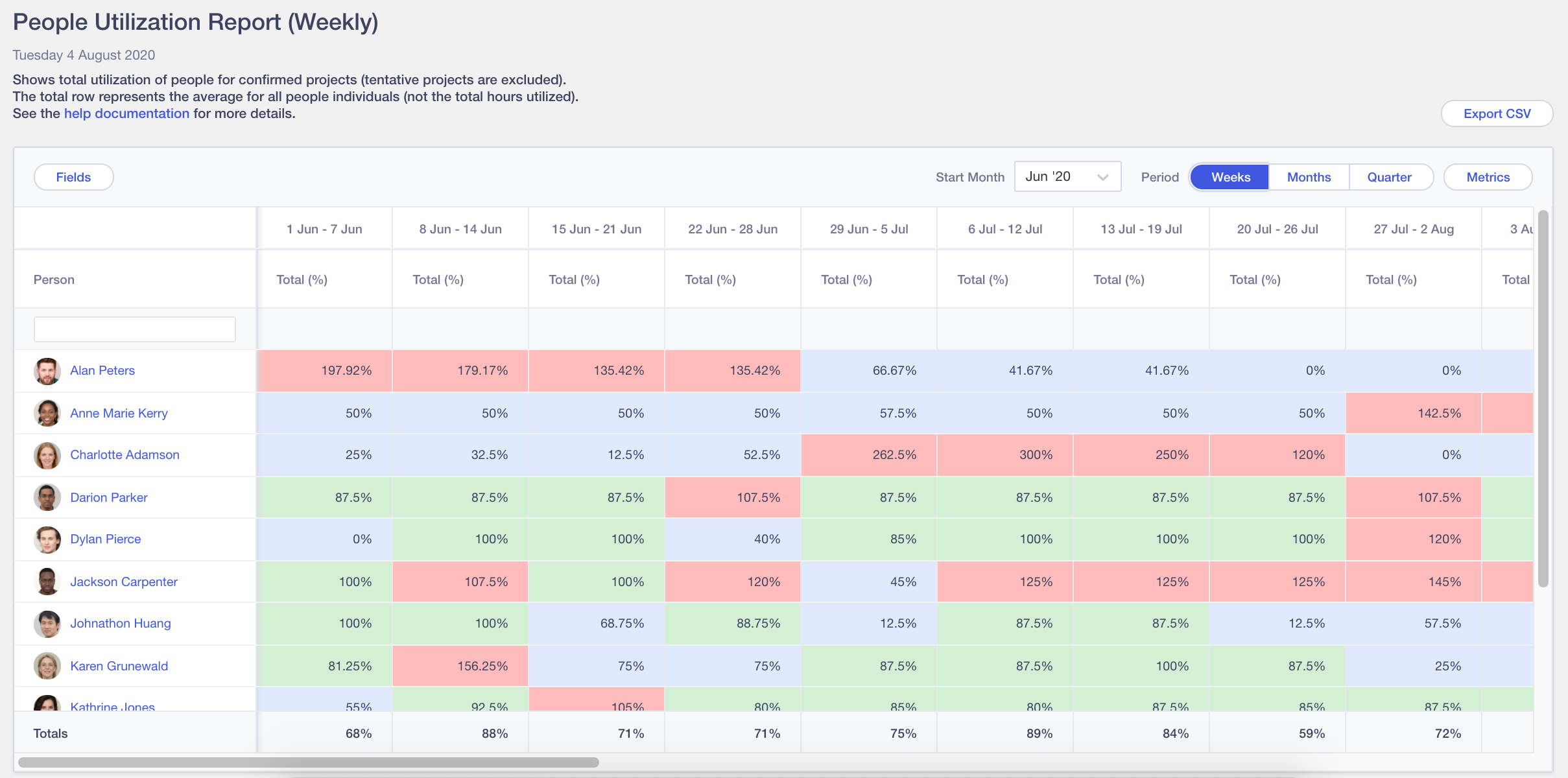1568x778 pixels.
Task: Open the Metrics selector
Action: tap(1488, 176)
